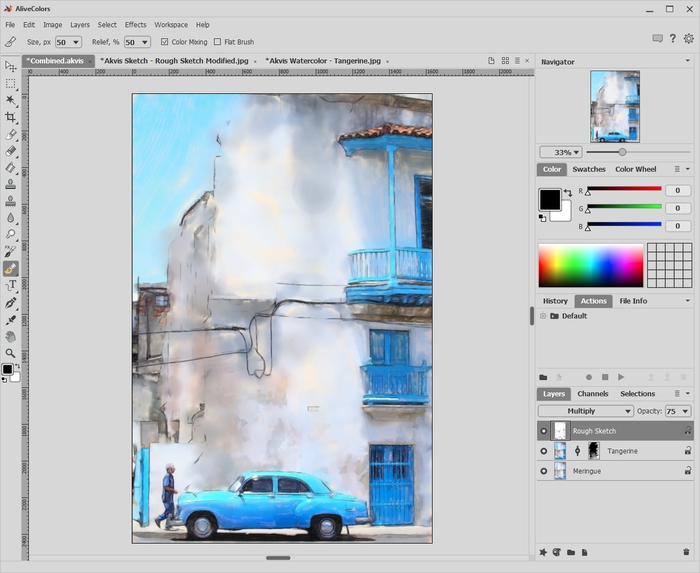Open Layers panel options menu
700x573 pixels.
click(x=677, y=394)
